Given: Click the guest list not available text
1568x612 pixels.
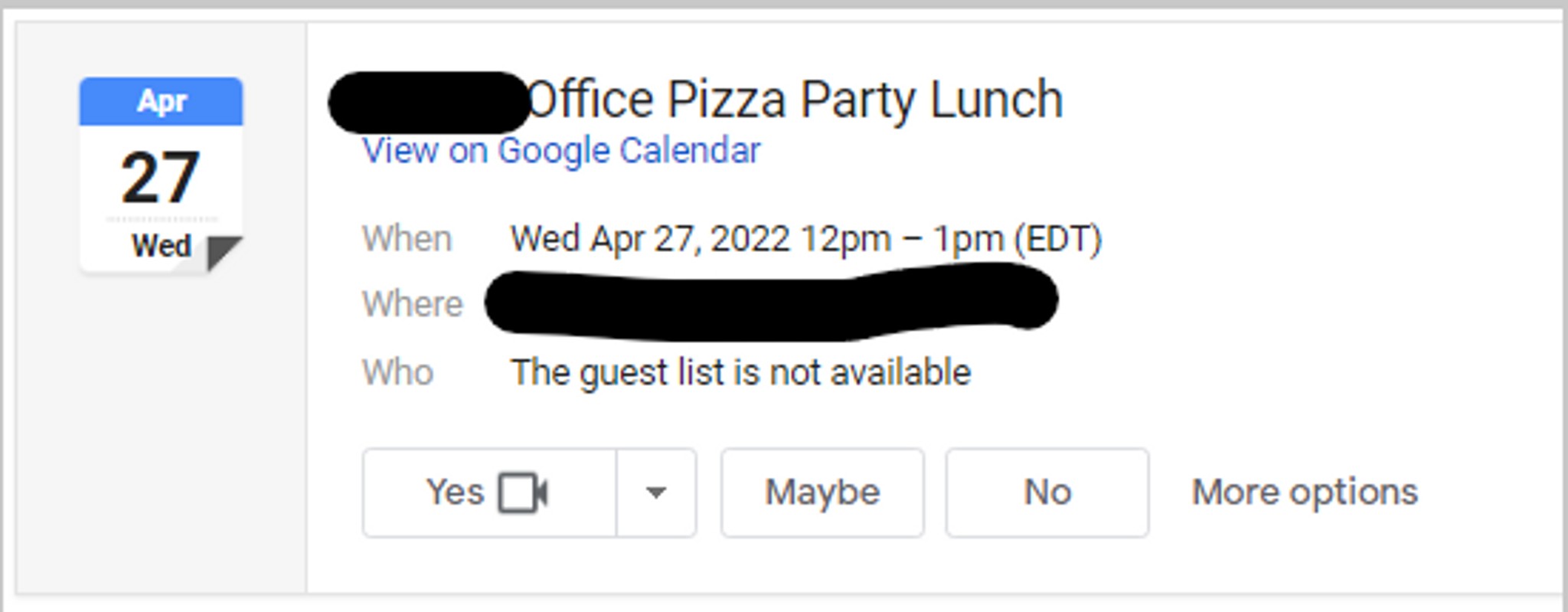Looking at the screenshot, I should 741,373.
